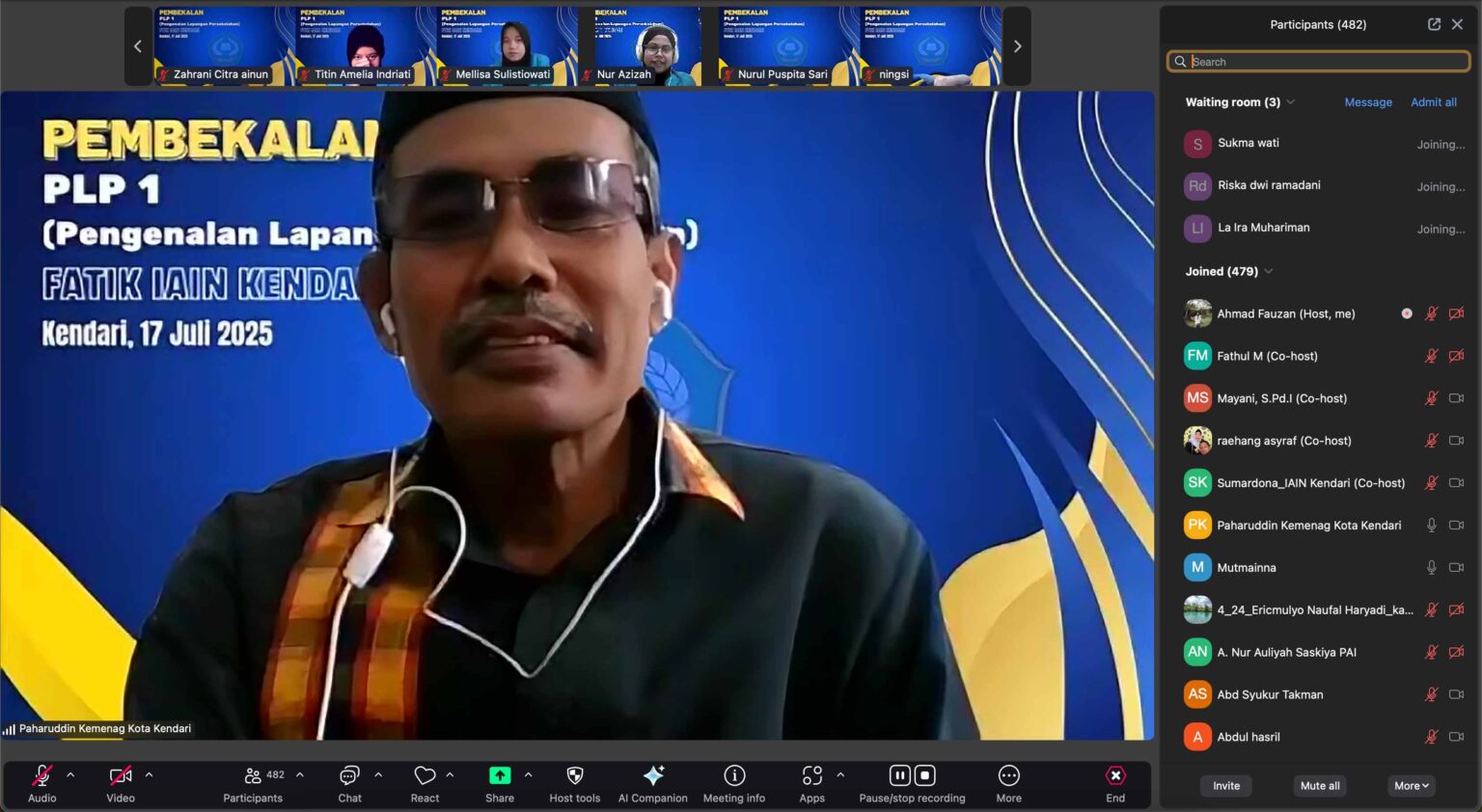
Task: Select Ahmad Fauzan (Host, me) participant row
Action: coord(1319,313)
